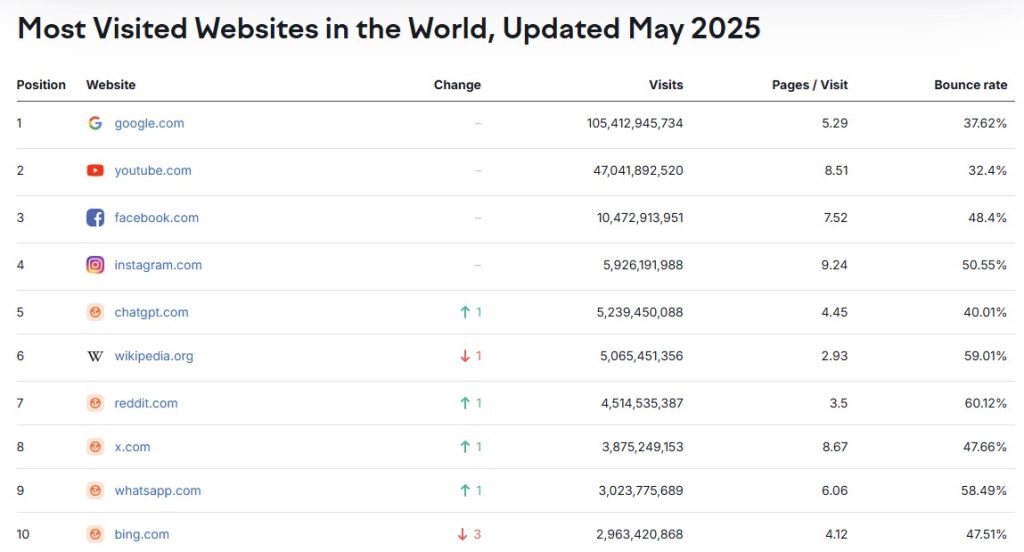Click the Change column header

tap(457, 85)
